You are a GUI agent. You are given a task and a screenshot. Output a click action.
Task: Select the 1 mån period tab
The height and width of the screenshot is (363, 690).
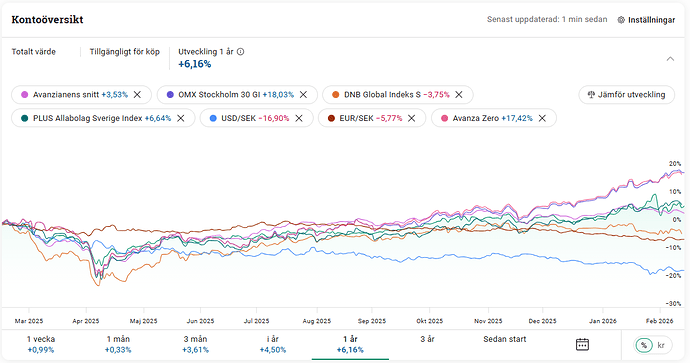(118, 345)
